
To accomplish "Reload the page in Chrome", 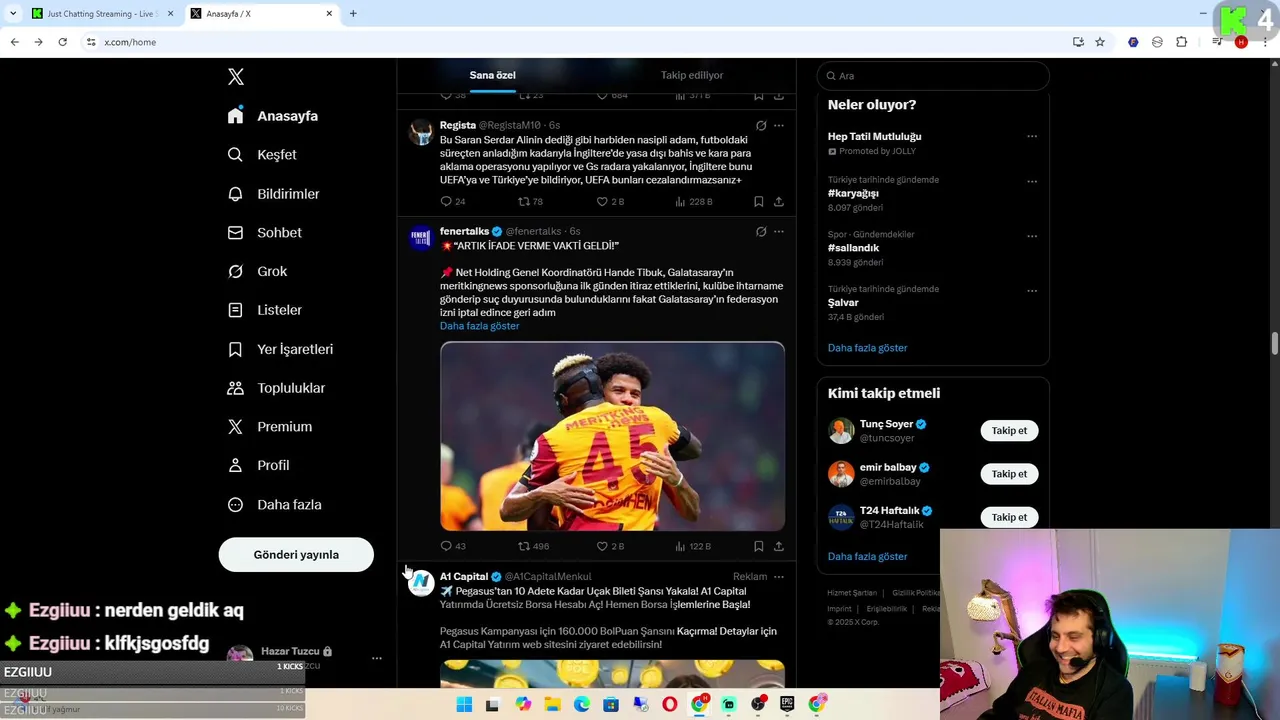I will click(62, 42).
